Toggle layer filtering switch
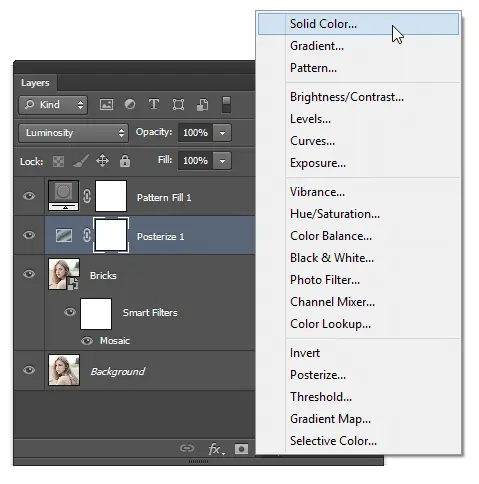Viewport: 479px width, 484px height. click(x=226, y=105)
